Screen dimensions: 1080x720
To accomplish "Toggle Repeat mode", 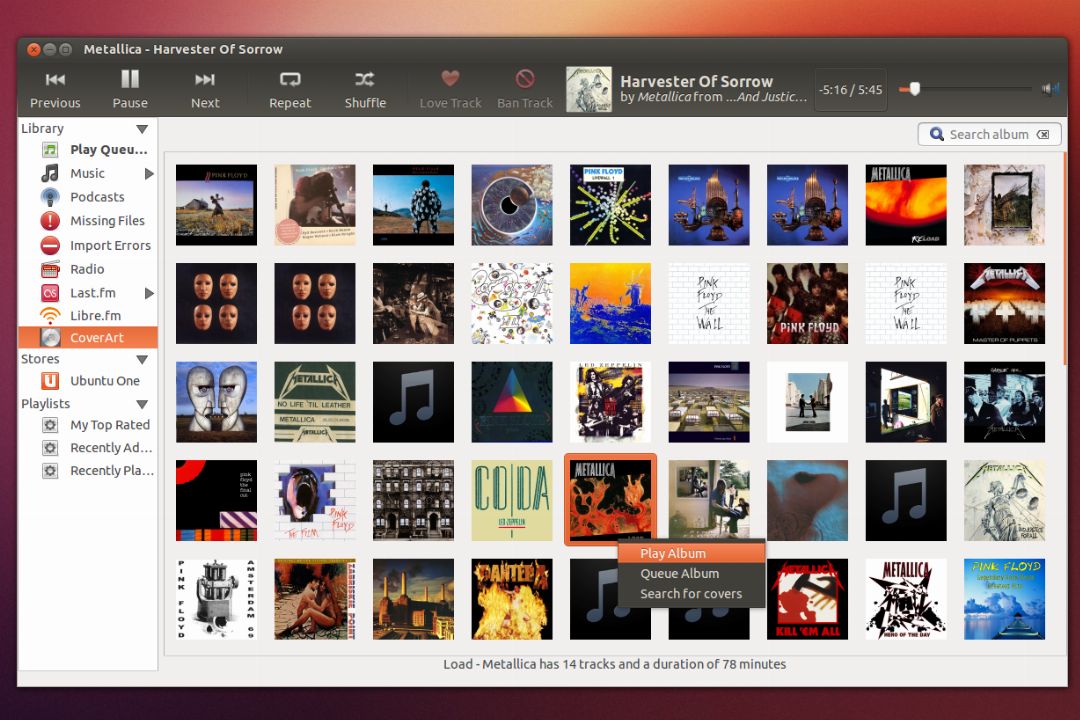I will pos(290,88).
